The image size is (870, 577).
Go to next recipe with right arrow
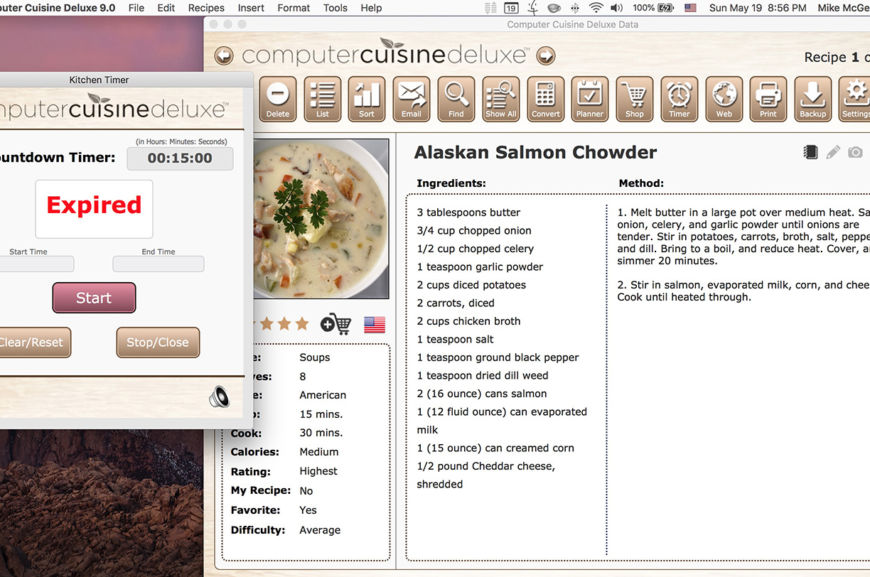pos(545,55)
